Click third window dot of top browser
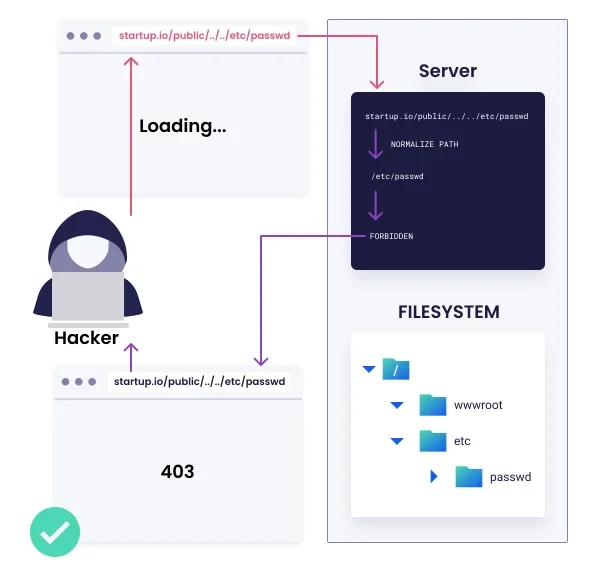 [97, 36]
